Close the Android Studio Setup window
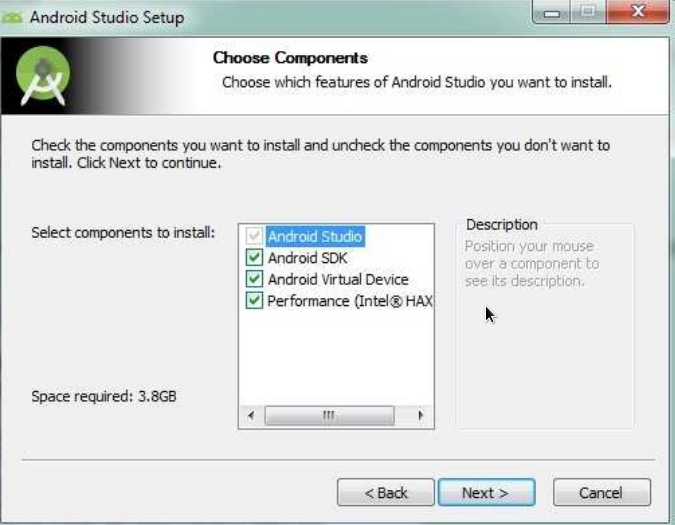Image resolution: width=675 pixels, height=525 pixels. pyautogui.click(x=638, y=12)
